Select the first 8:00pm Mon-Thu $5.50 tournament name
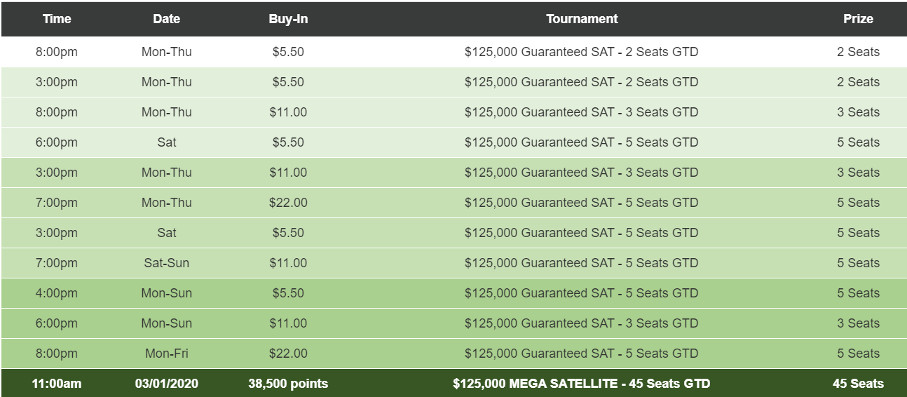907x397 pixels. tap(581, 52)
